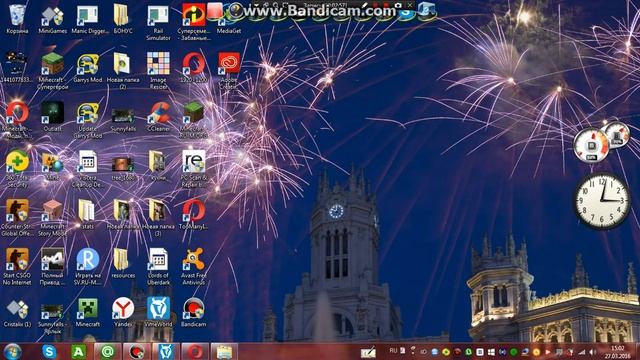Launch the Lords of Uberdark shortcut
This screenshot has width=640, height=360.
[158, 267]
